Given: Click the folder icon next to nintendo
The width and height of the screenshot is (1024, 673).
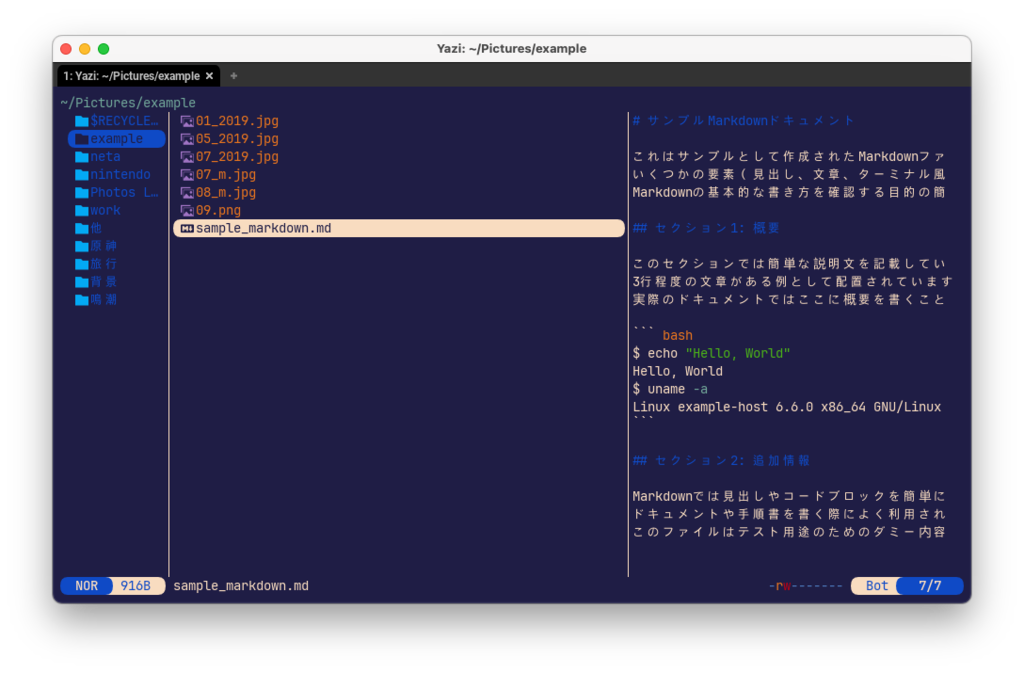Looking at the screenshot, I should tap(82, 174).
